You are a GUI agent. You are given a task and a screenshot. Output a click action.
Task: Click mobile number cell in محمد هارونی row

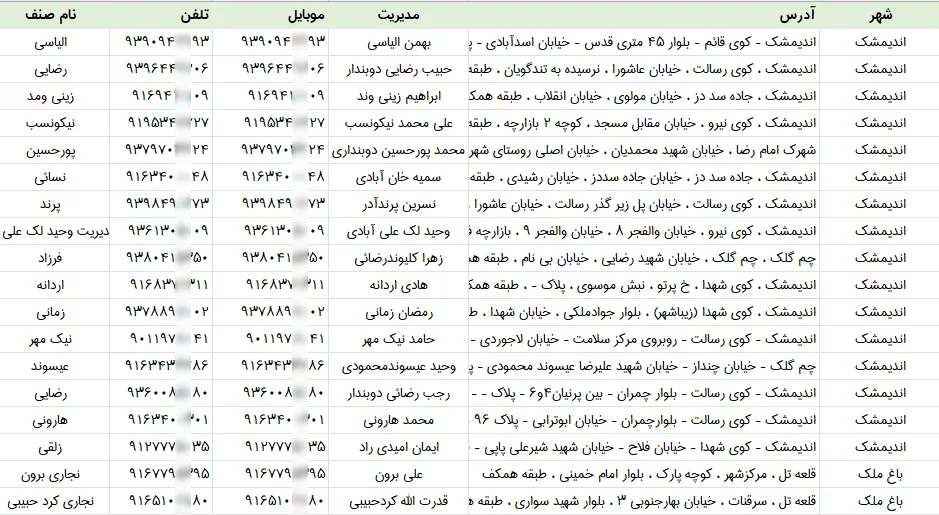pyautogui.click(x=271, y=420)
